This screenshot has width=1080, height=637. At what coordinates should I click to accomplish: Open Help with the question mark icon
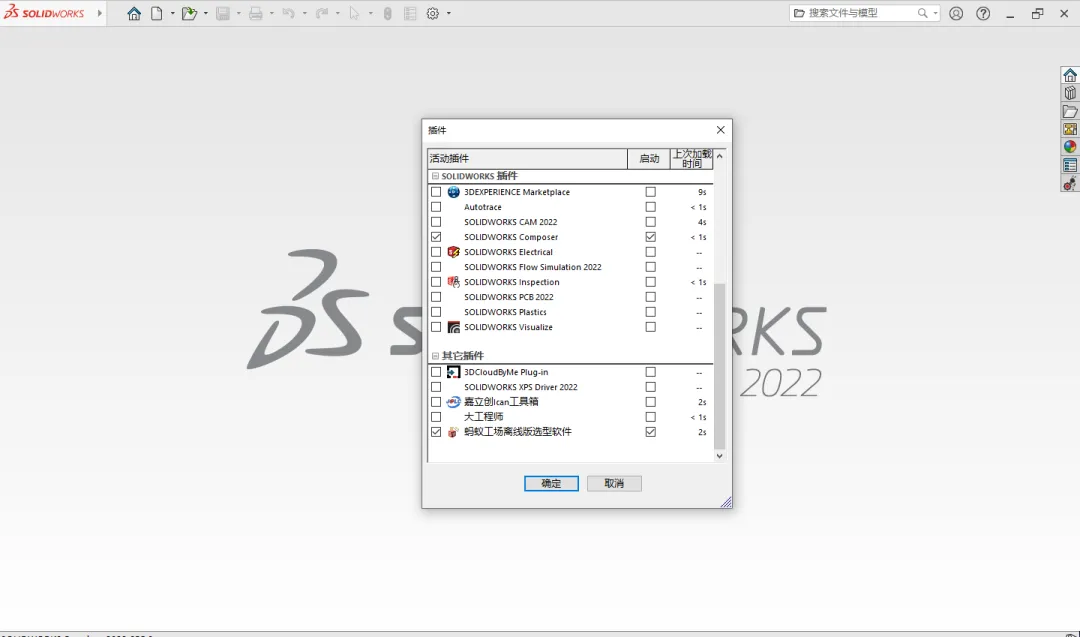pyautogui.click(x=983, y=13)
